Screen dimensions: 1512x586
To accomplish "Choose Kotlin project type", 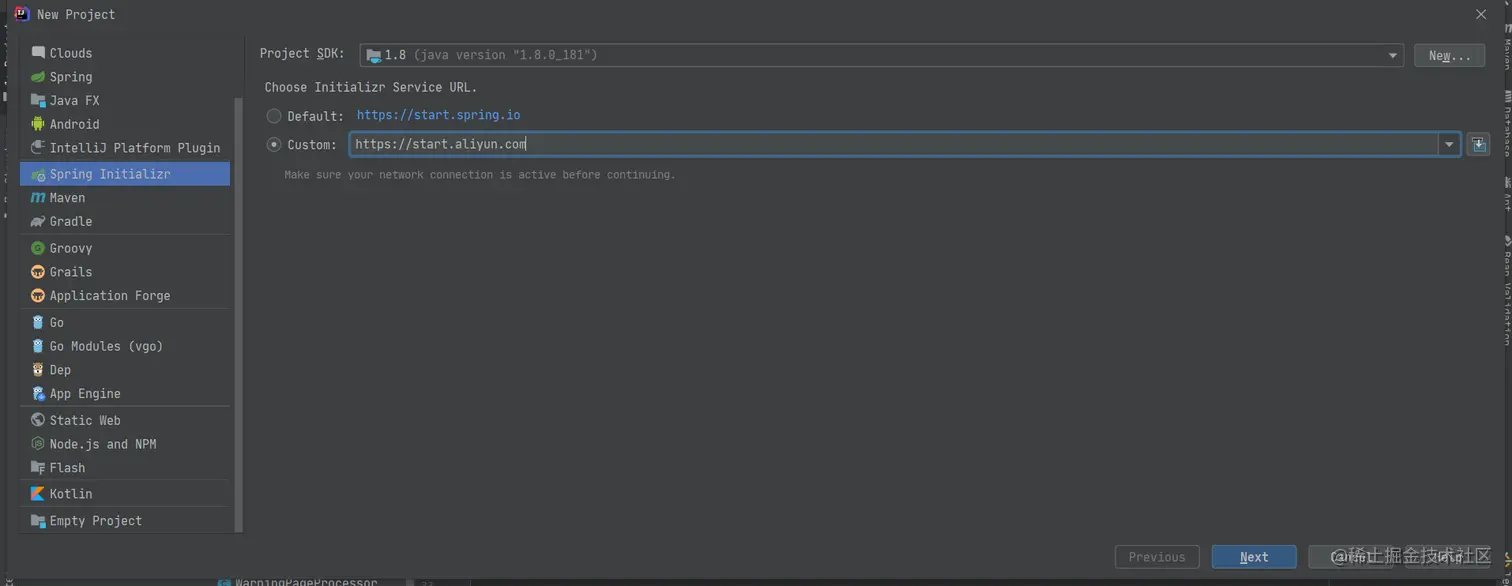I will coord(125,494).
